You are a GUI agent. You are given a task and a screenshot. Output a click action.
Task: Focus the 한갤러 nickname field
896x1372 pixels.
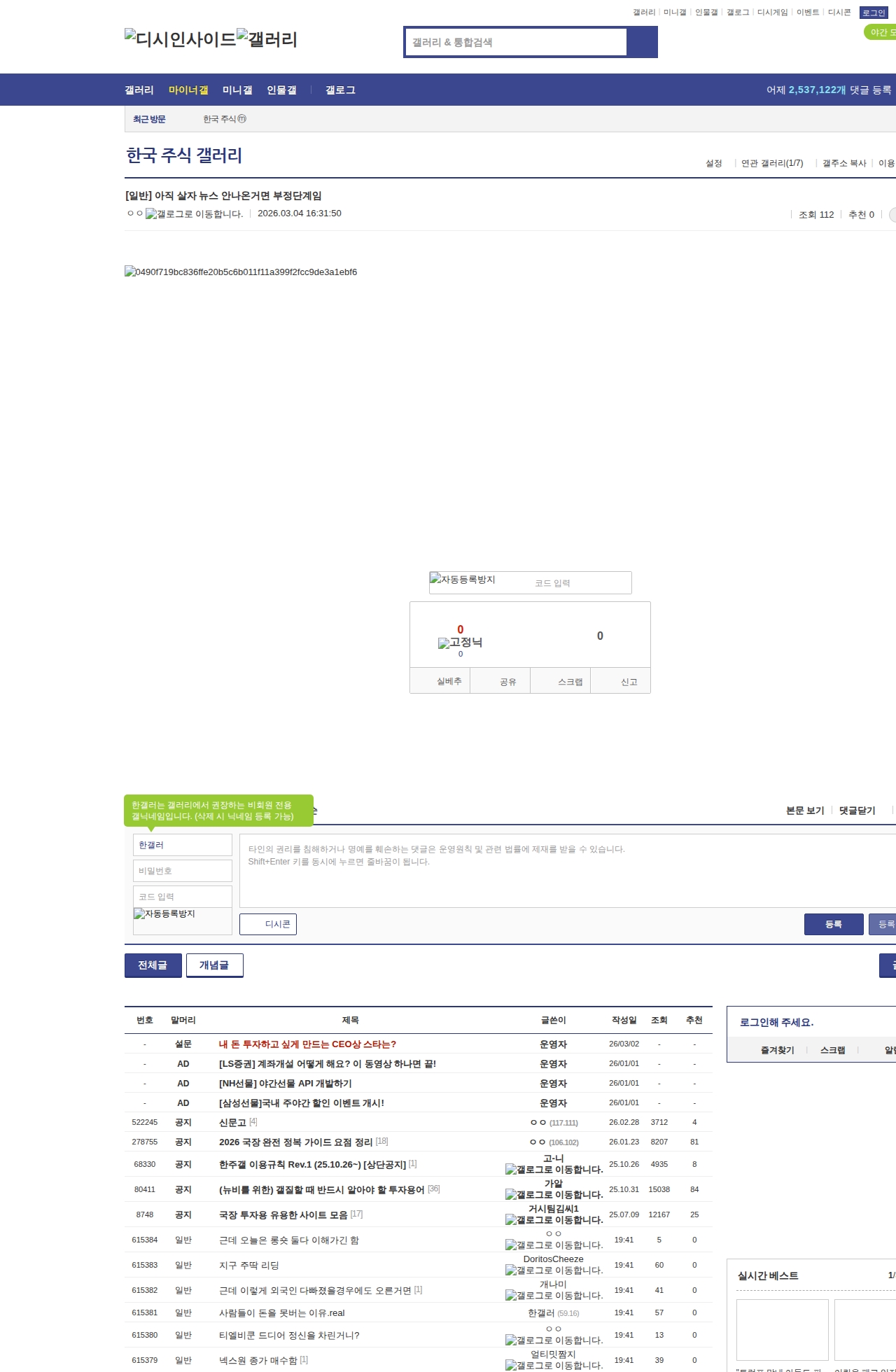[x=183, y=845]
